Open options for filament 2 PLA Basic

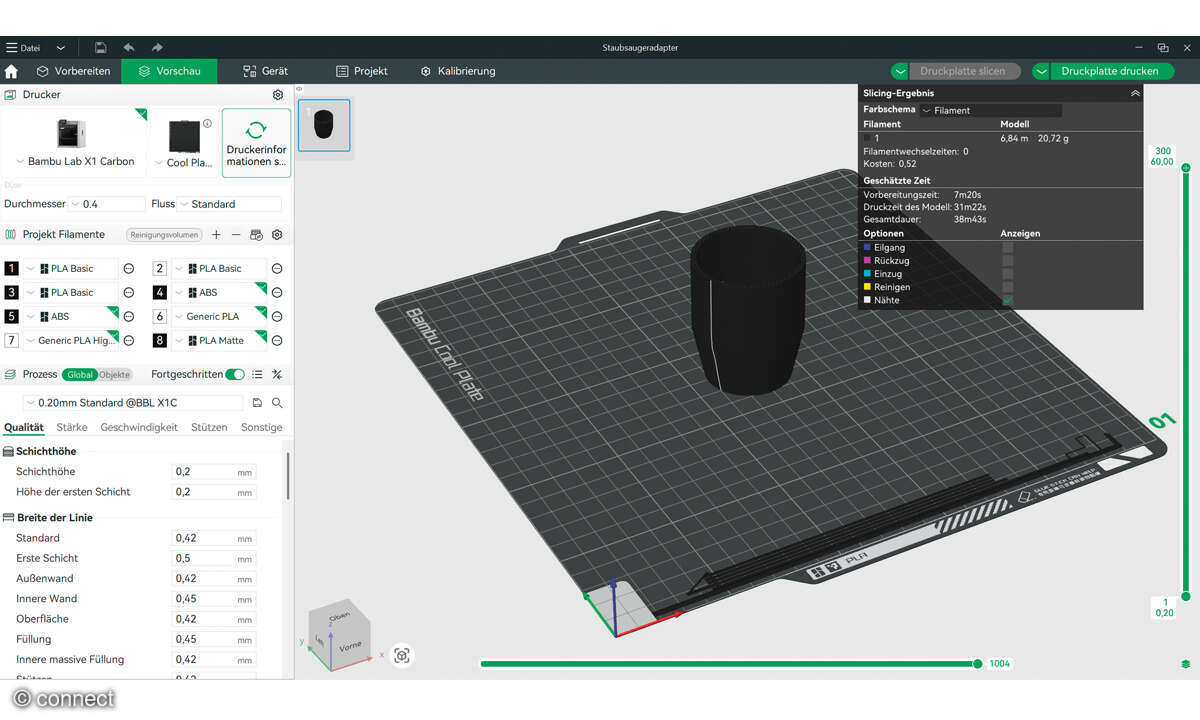[x=277, y=268]
